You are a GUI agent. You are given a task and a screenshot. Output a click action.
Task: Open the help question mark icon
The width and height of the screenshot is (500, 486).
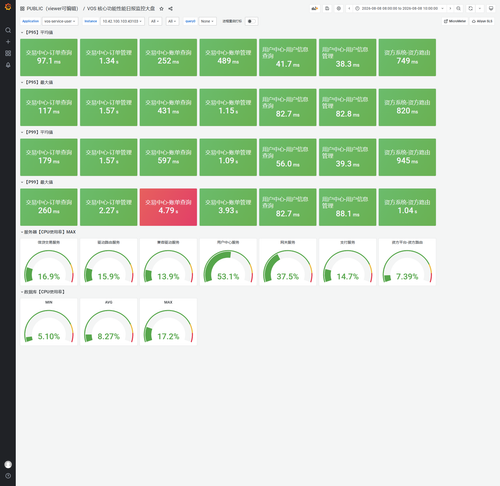tap(8, 476)
